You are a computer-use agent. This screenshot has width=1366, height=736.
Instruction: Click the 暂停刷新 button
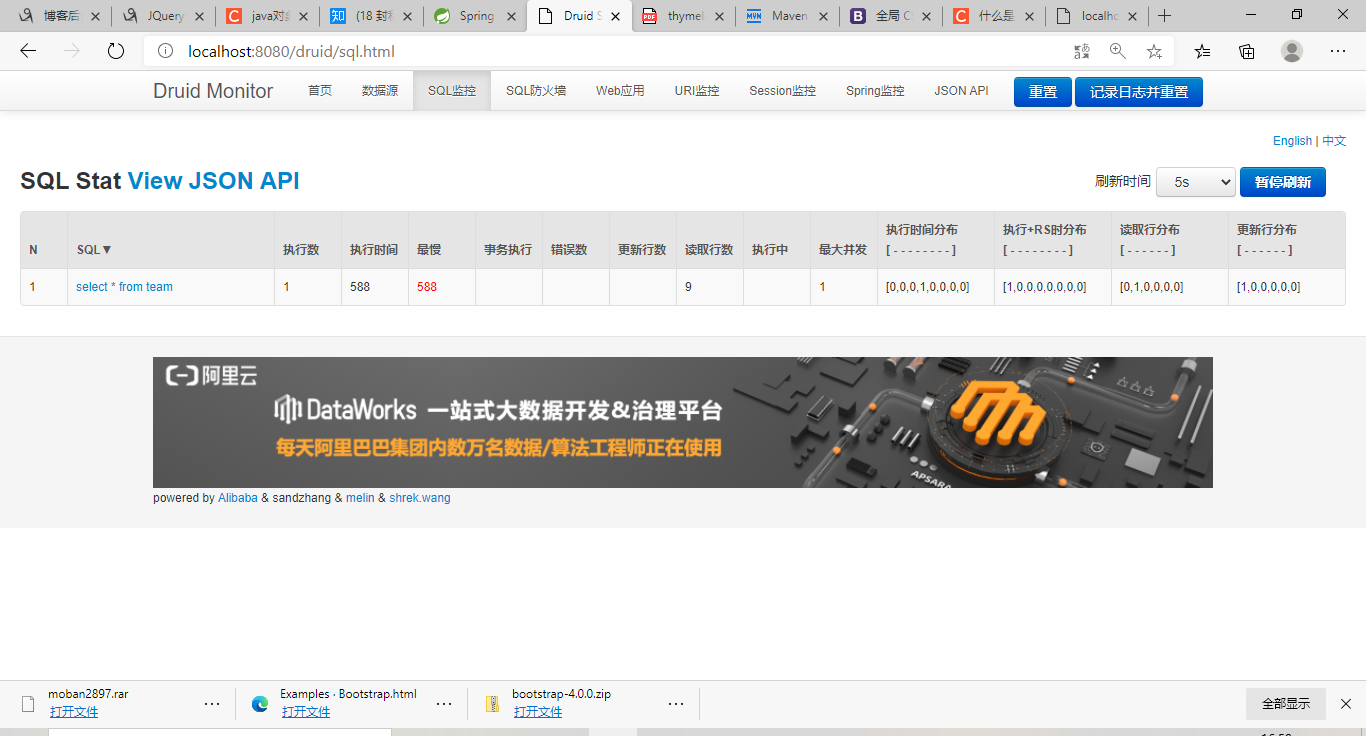(1283, 182)
